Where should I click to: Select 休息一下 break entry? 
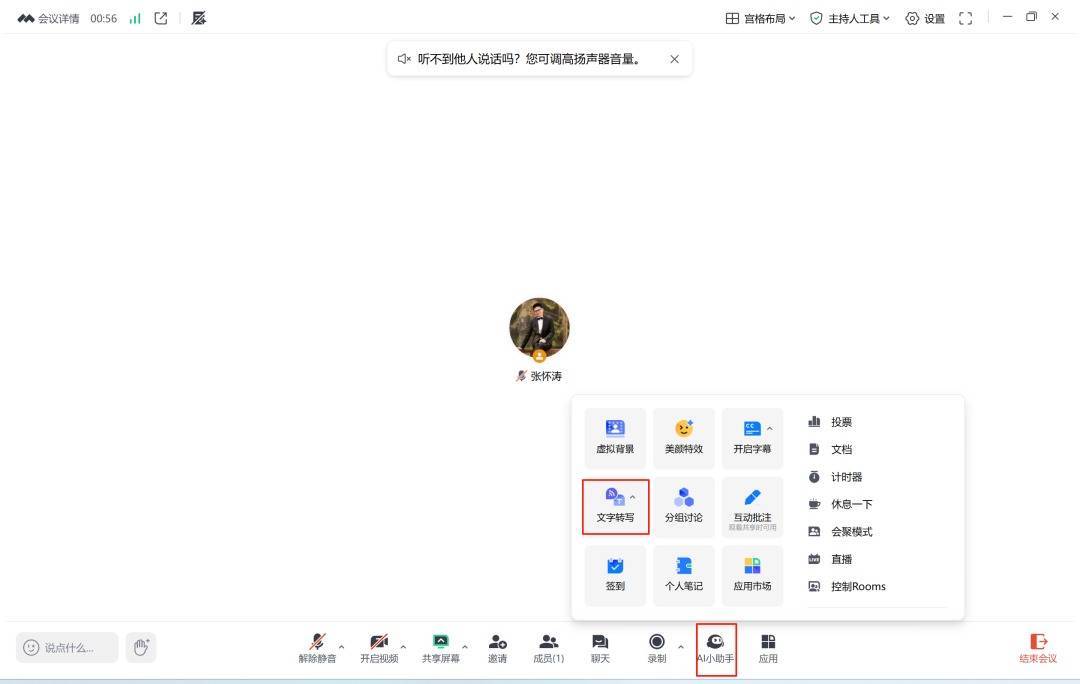point(840,504)
